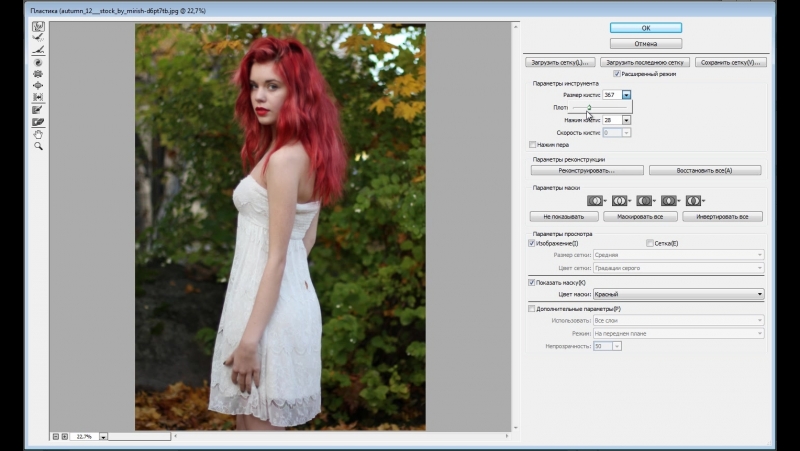Select the Hand tool

point(39,134)
